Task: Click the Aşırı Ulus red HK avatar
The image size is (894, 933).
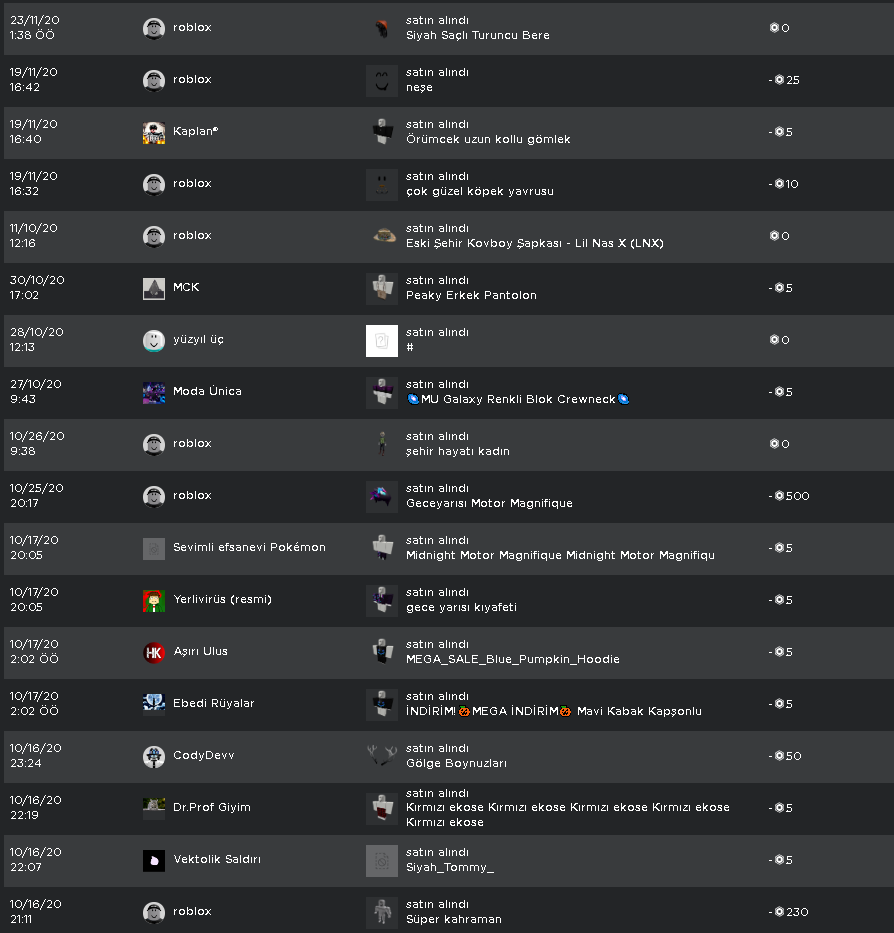Action: pyautogui.click(x=154, y=652)
